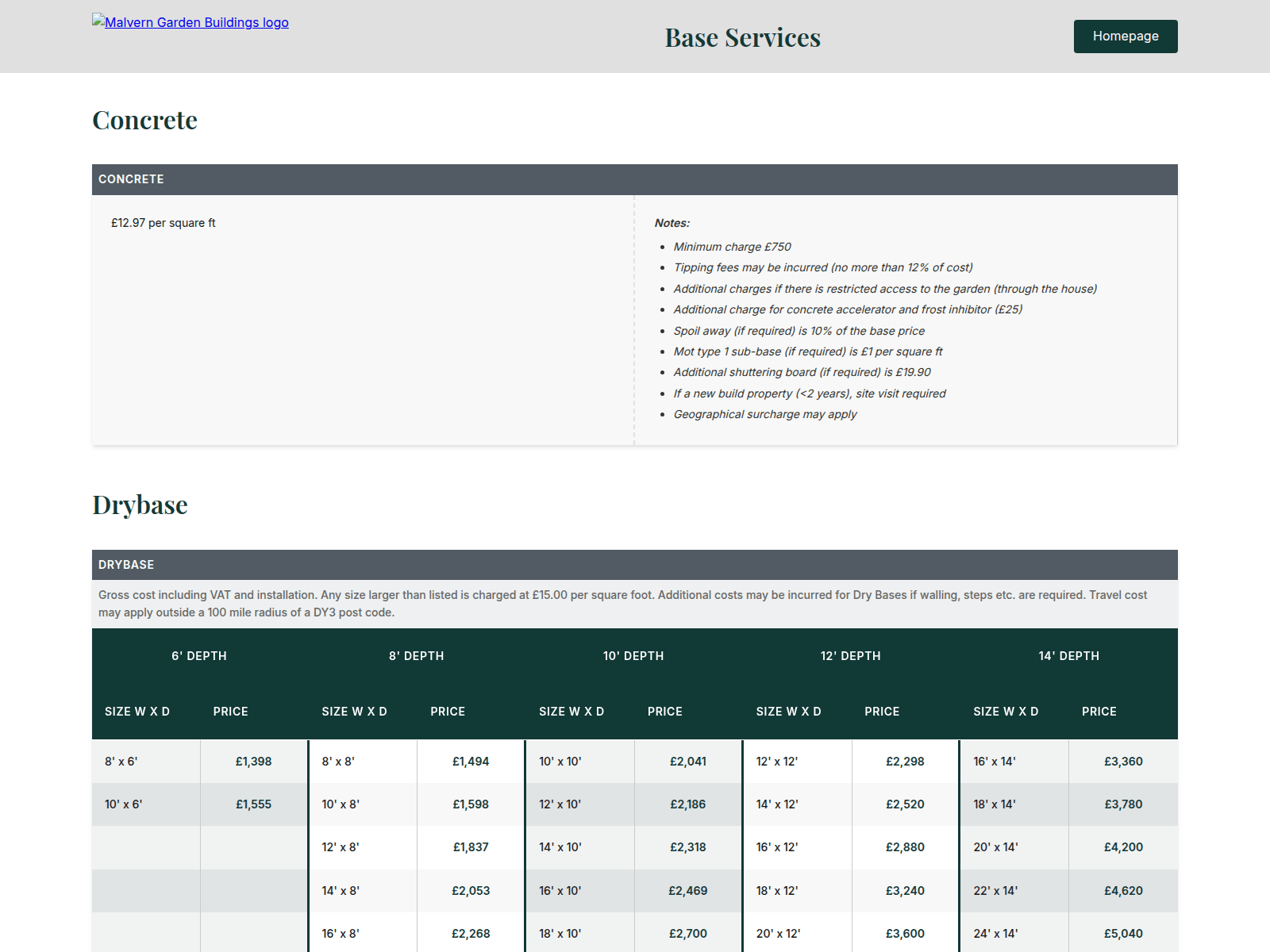Viewport: 1270px width, 952px height.
Task: Click the Concrete section heading
Action: click(x=144, y=120)
